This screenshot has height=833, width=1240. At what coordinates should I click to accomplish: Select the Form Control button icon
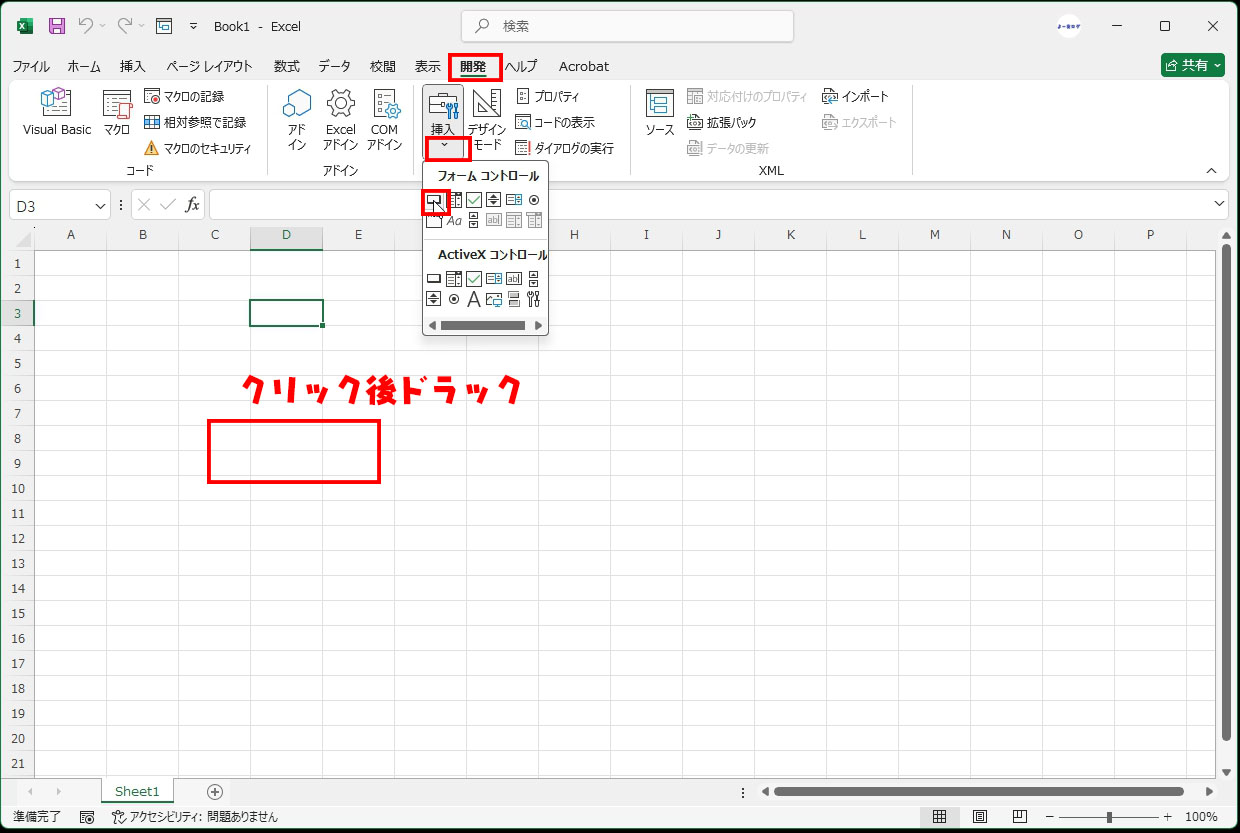[434, 200]
